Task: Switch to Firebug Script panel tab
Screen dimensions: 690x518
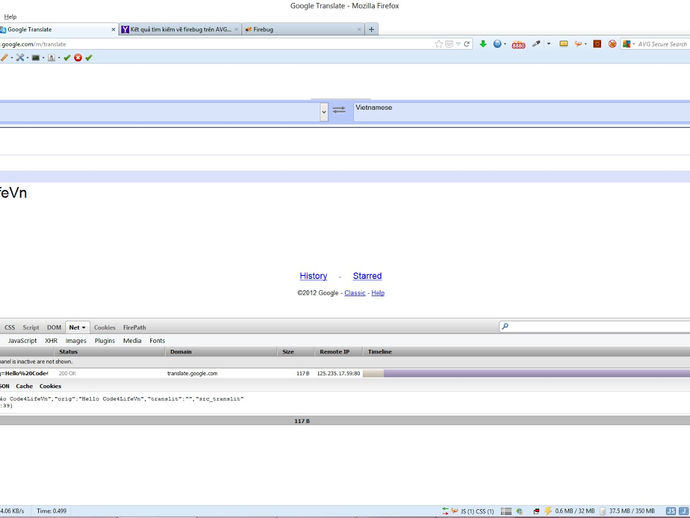Action: click(x=31, y=327)
